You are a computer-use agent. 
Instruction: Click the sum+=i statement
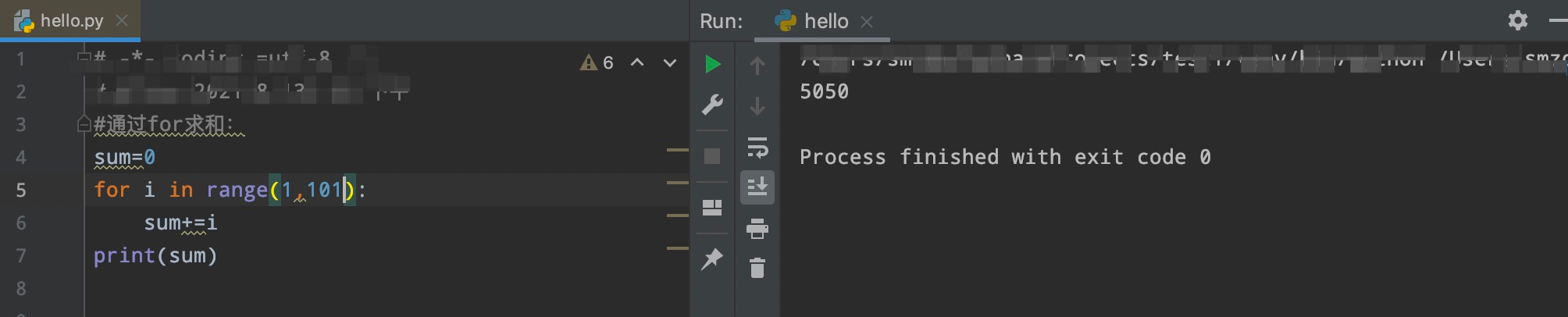pyautogui.click(x=180, y=223)
